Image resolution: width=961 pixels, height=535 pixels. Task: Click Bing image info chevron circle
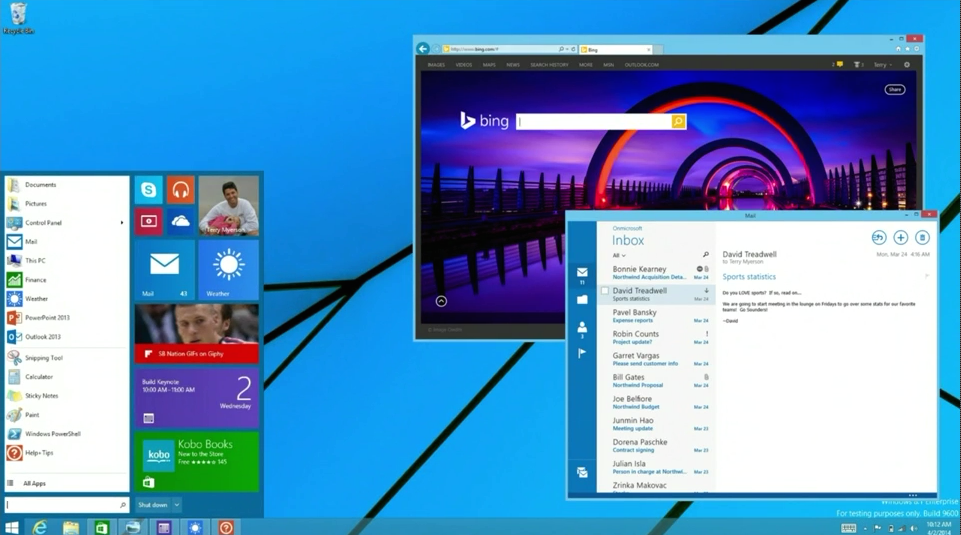[441, 301]
